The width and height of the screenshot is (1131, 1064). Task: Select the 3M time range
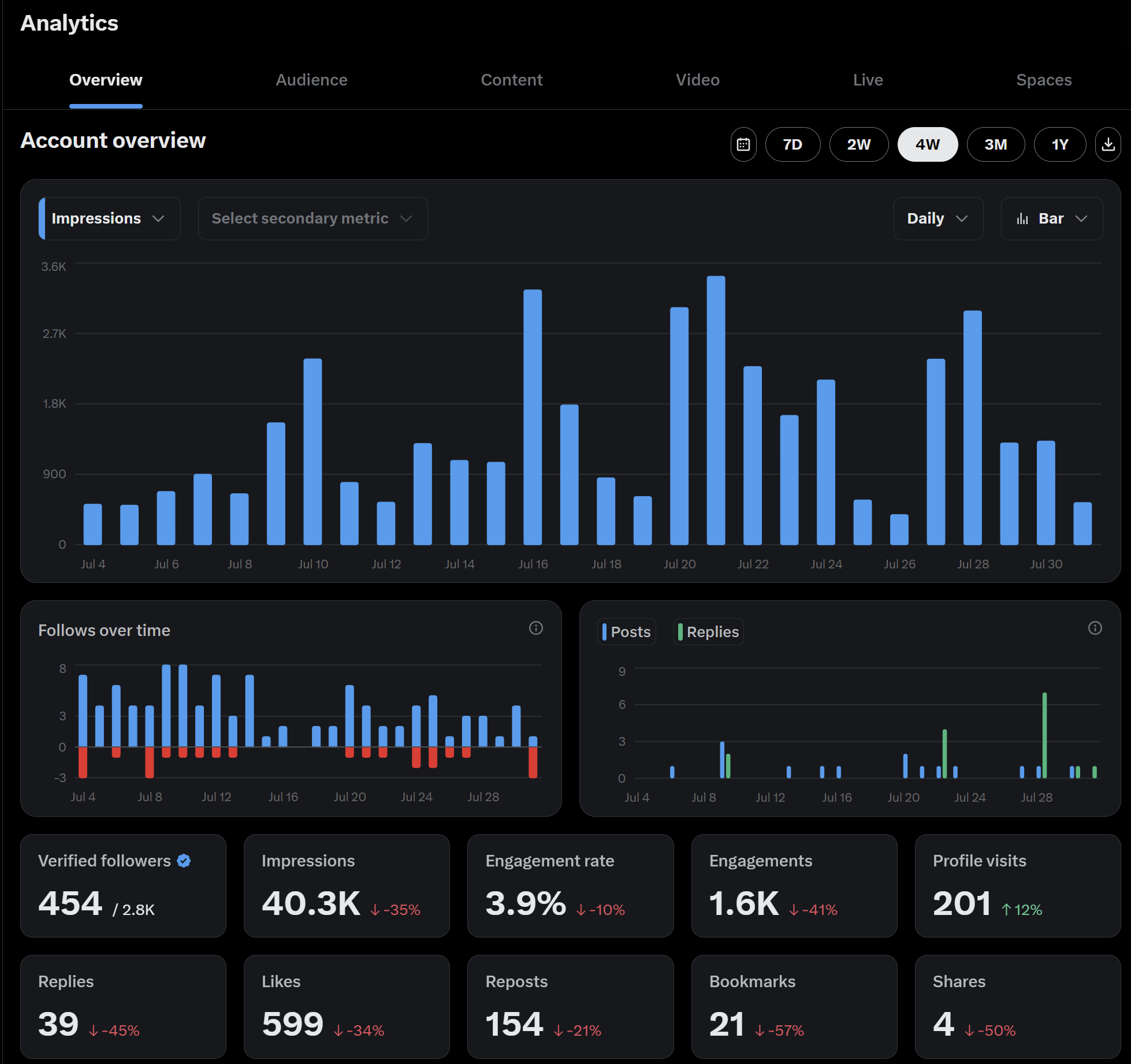tap(995, 144)
